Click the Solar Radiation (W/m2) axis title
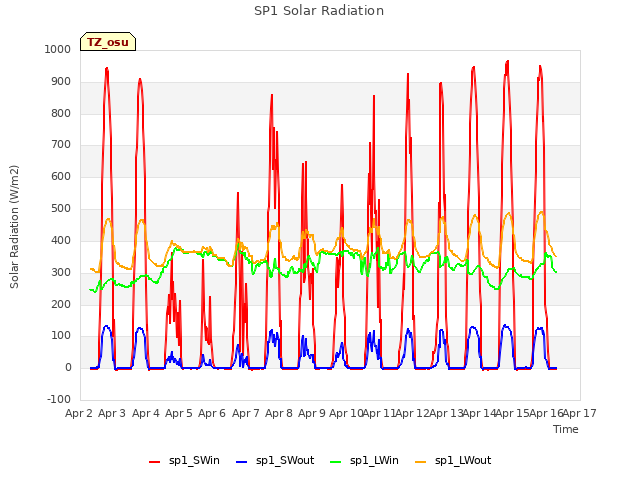This screenshot has height=480, width=640. [14, 227]
